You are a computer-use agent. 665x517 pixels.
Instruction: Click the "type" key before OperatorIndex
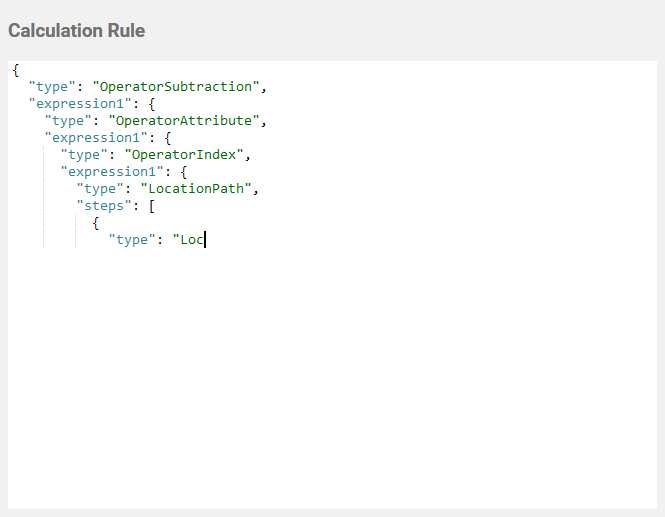click(84, 154)
